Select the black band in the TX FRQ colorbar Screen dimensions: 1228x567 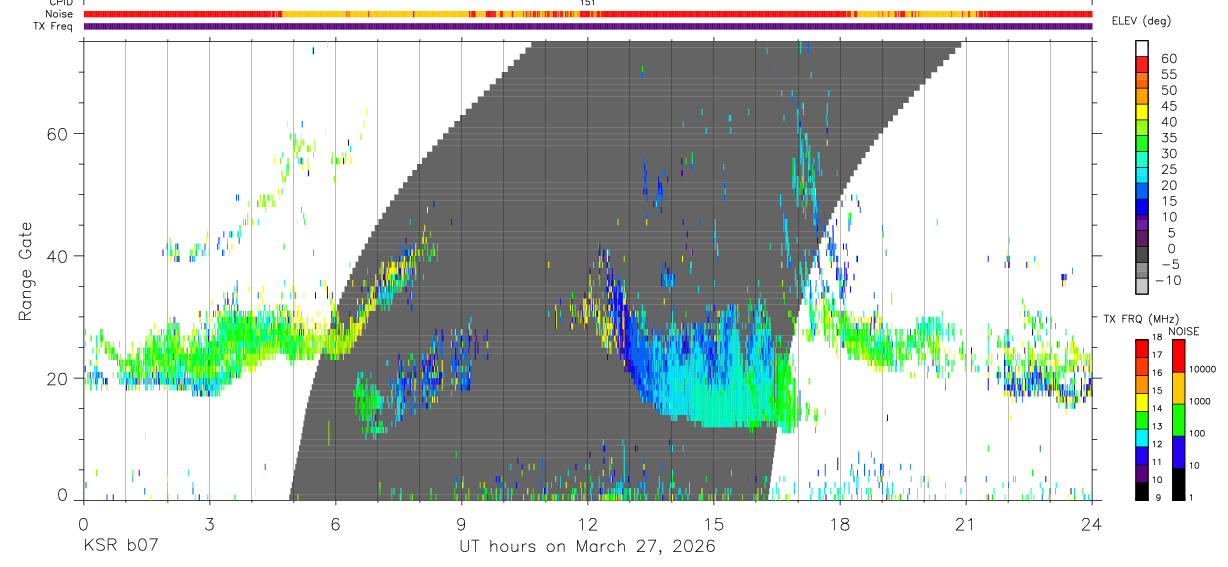1142,490
